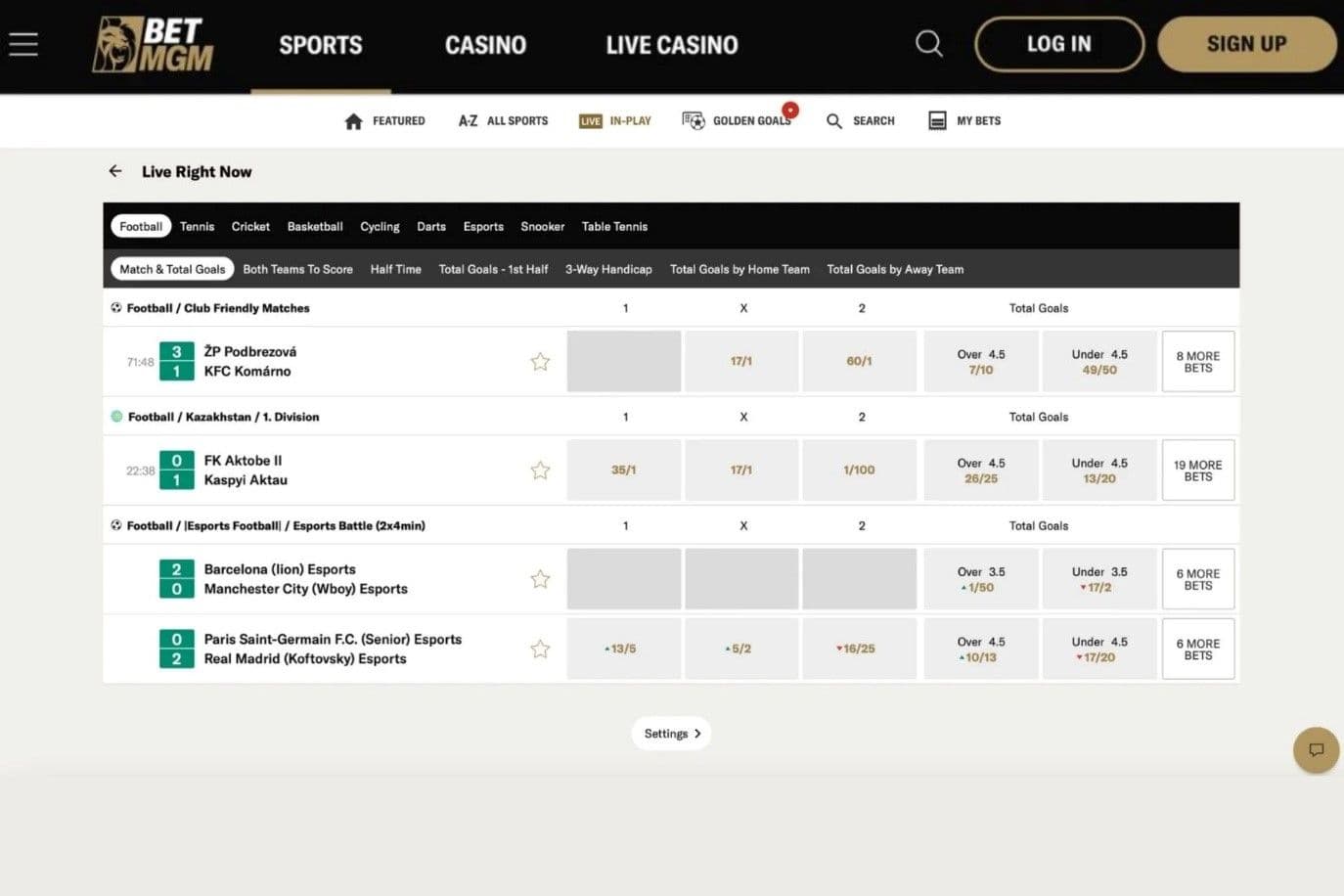Viewport: 1344px width, 896px height.
Task: Click the SIGN UP button
Action: pos(1246,44)
